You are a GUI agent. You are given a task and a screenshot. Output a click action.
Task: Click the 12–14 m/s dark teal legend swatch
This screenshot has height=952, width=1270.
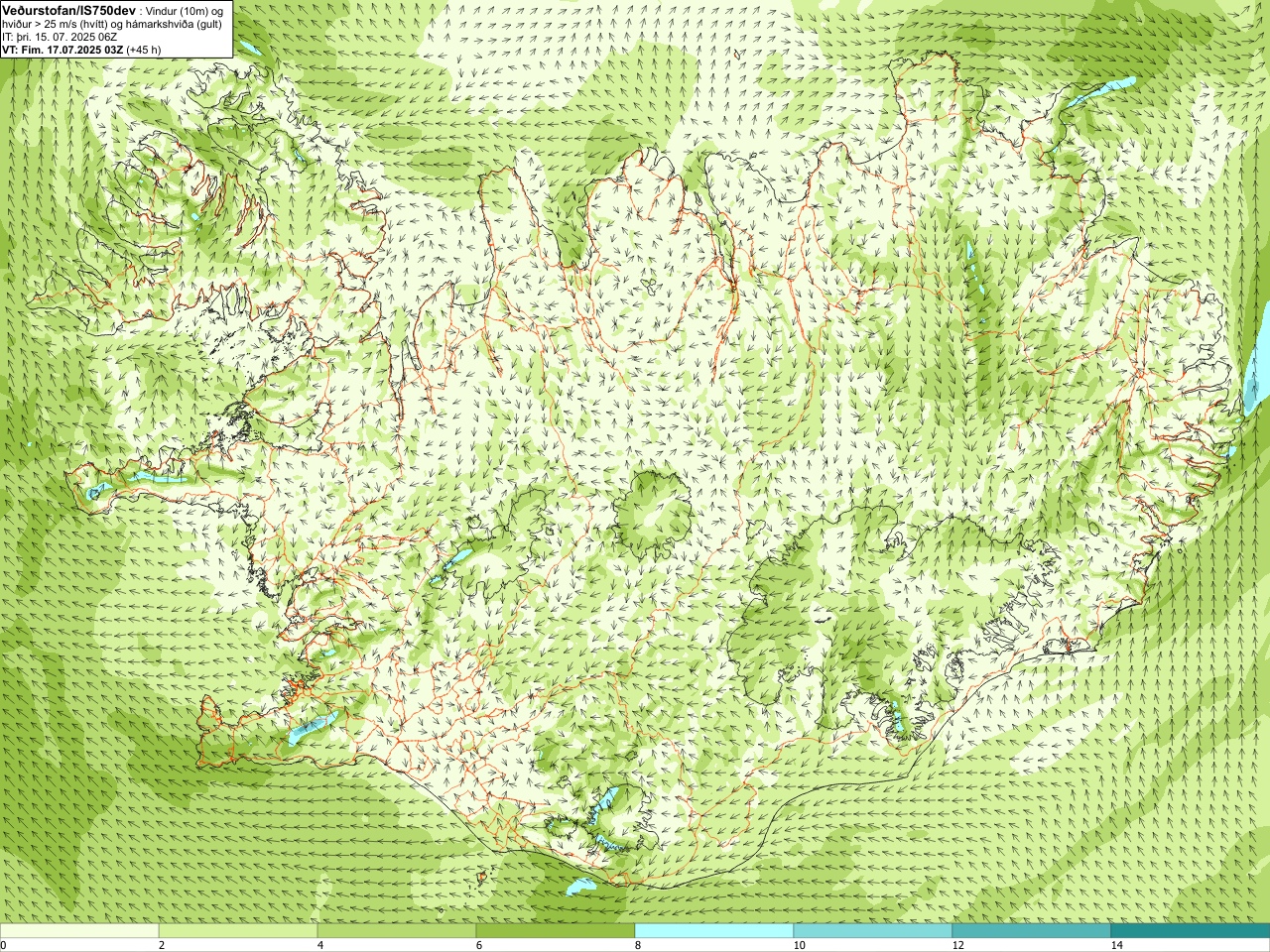(x=1032, y=931)
